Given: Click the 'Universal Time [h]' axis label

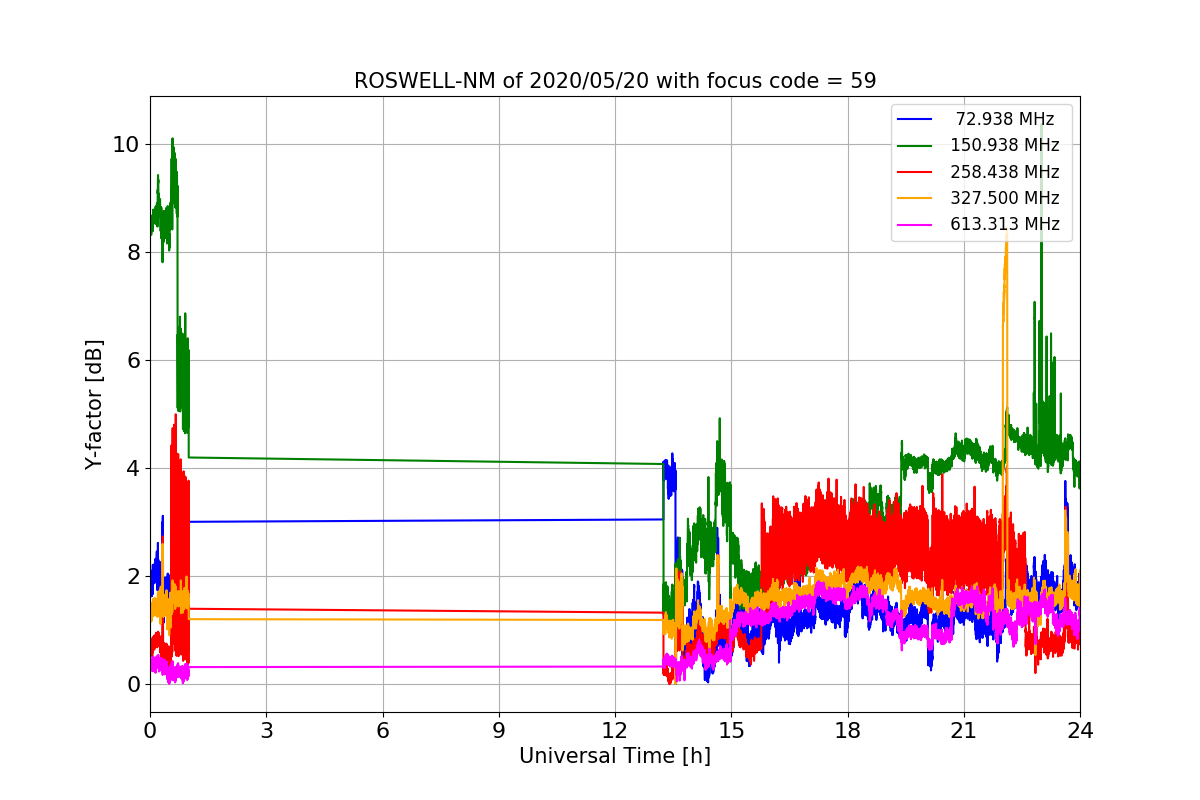Looking at the screenshot, I should [x=615, y=757].
